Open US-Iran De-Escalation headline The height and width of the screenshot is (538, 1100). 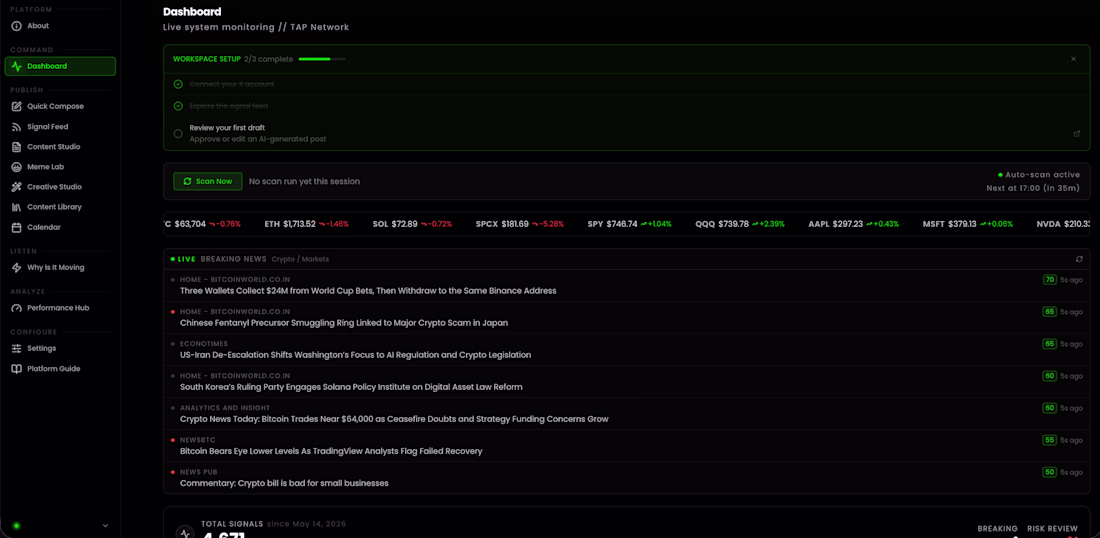click(x=356, y=355)
